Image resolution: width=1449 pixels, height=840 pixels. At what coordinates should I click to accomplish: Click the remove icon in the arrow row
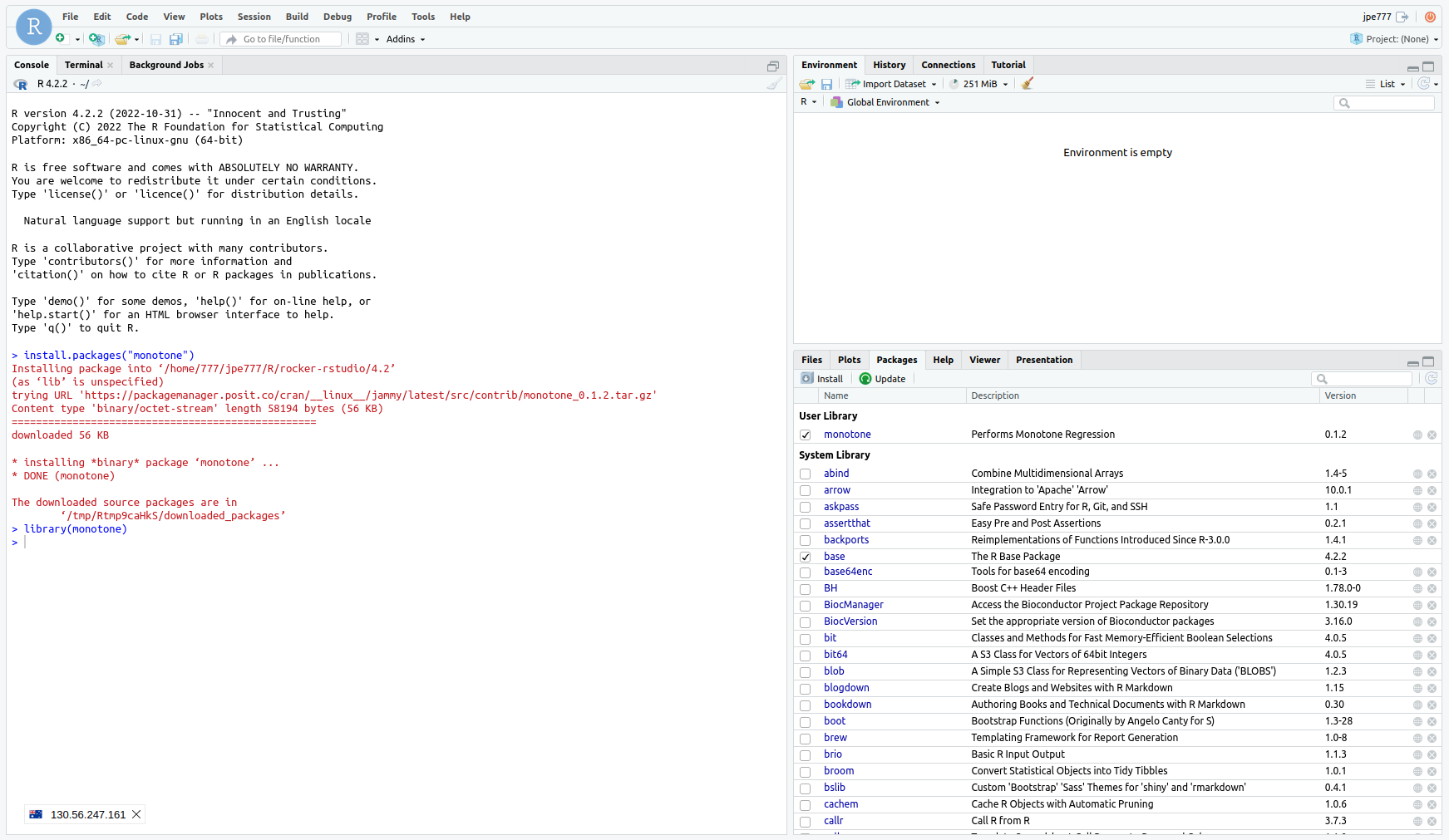click(1432, 490)
